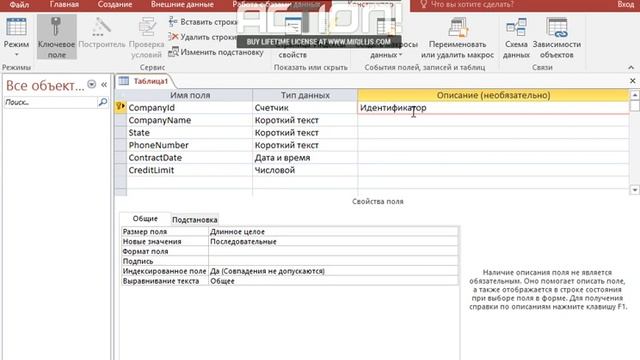Click the navigation pane Поиск field
Screen dimensions: 640x360
[x=50, y=102]
